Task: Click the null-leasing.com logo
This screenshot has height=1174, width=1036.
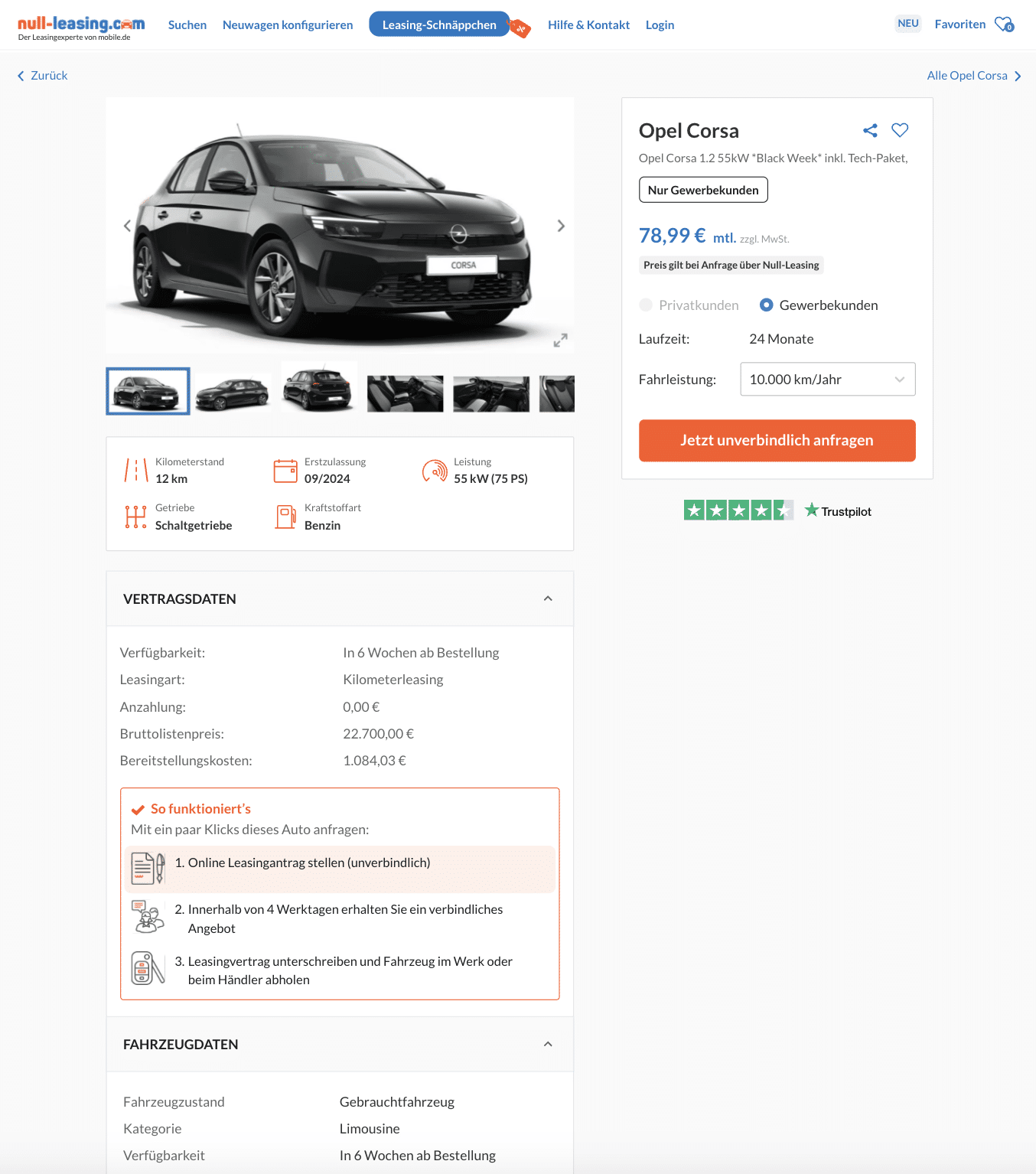Action: tap(81, 28)
